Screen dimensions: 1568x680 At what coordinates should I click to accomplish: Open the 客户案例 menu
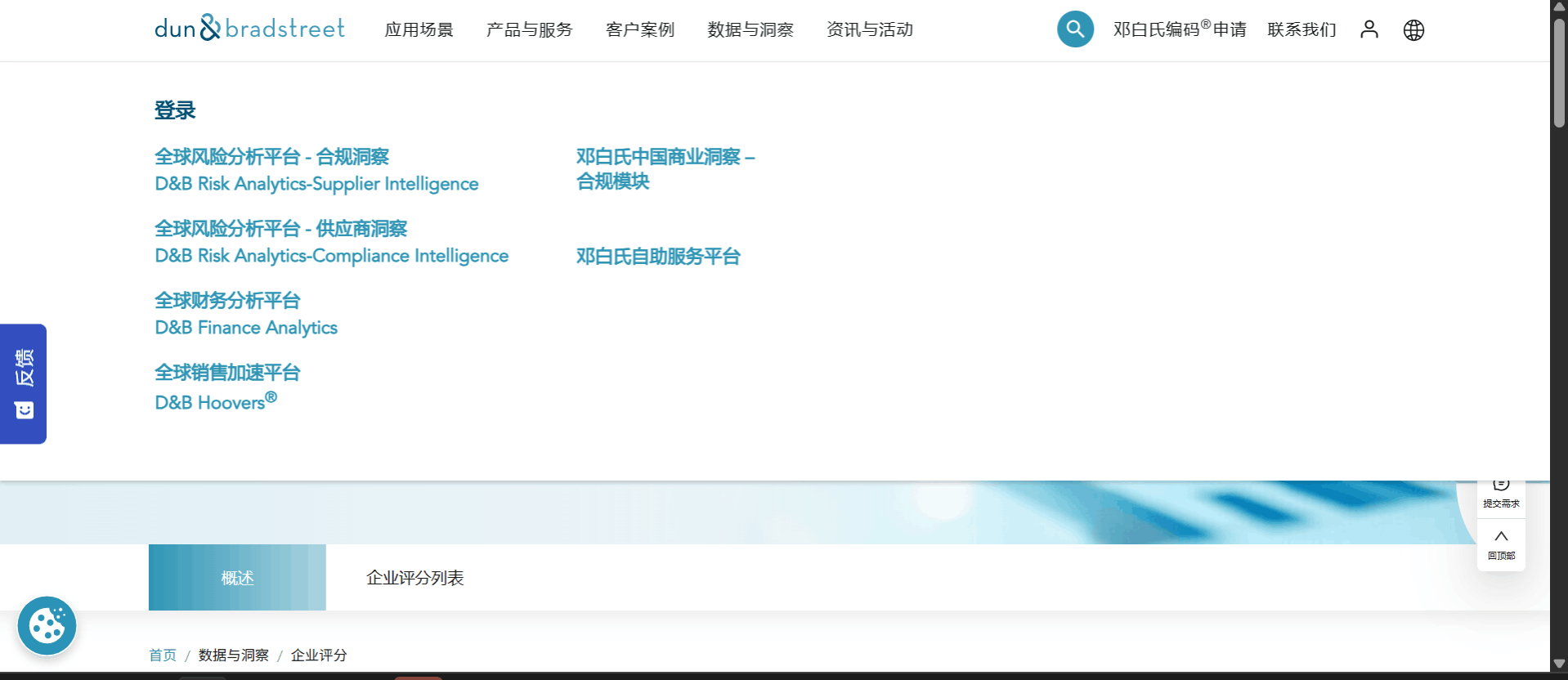click(640, 30)
